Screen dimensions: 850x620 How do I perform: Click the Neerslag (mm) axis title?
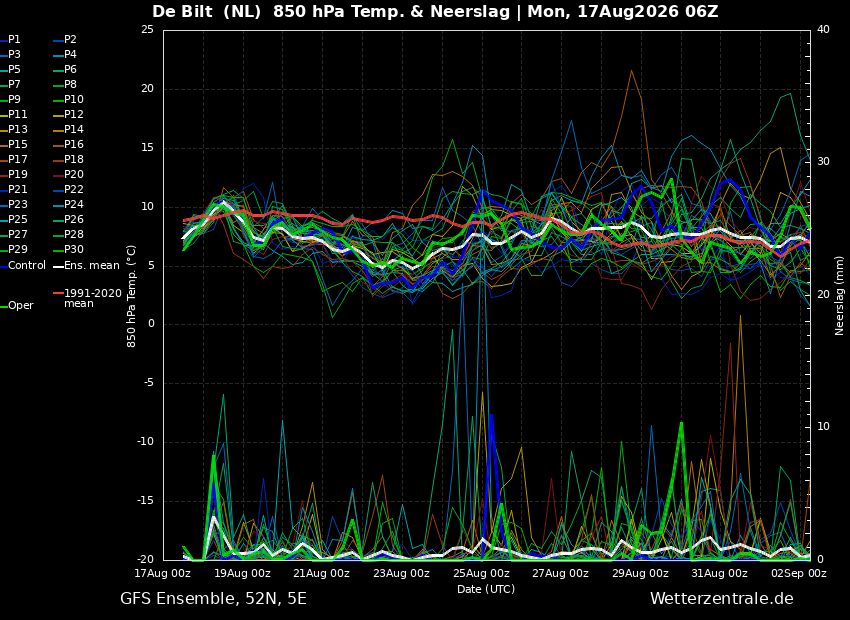click(x=840, y=296)
